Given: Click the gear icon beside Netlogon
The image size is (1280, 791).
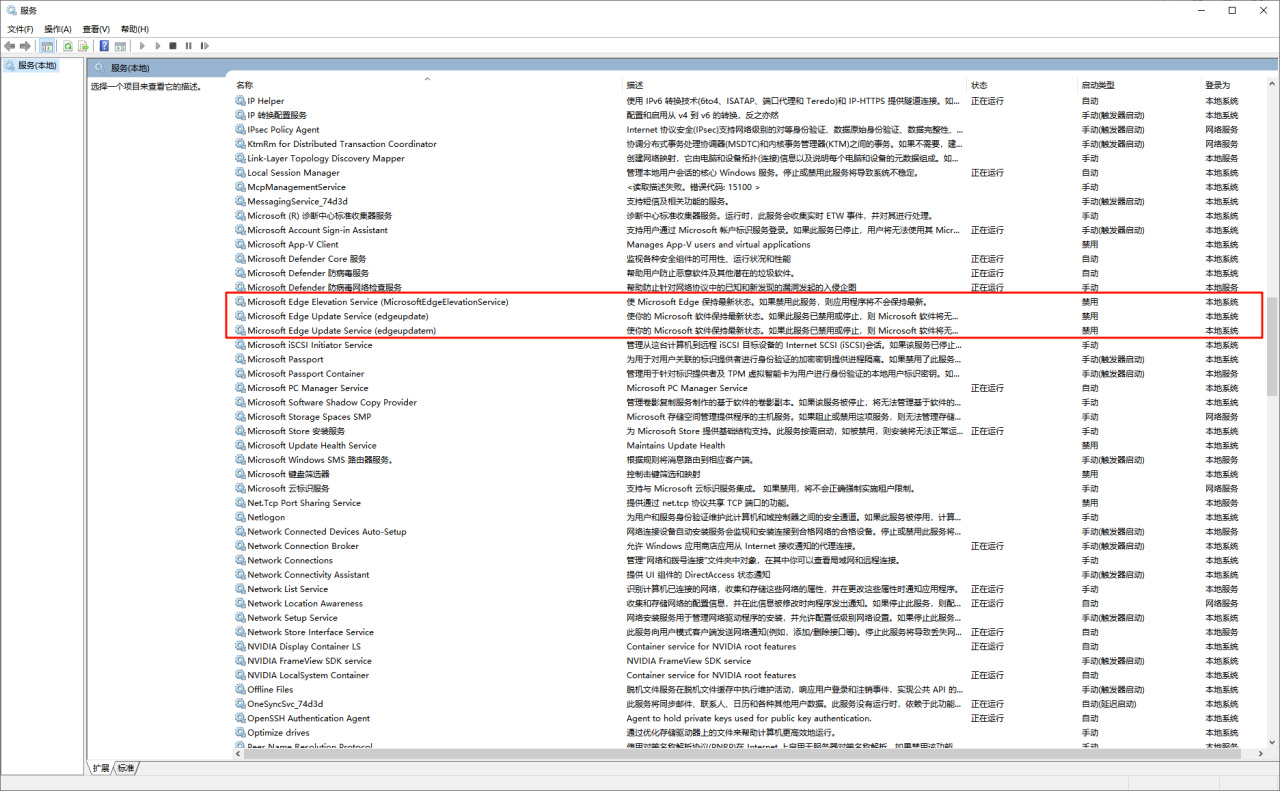Looking at the screenshot, I should point(240,517).
